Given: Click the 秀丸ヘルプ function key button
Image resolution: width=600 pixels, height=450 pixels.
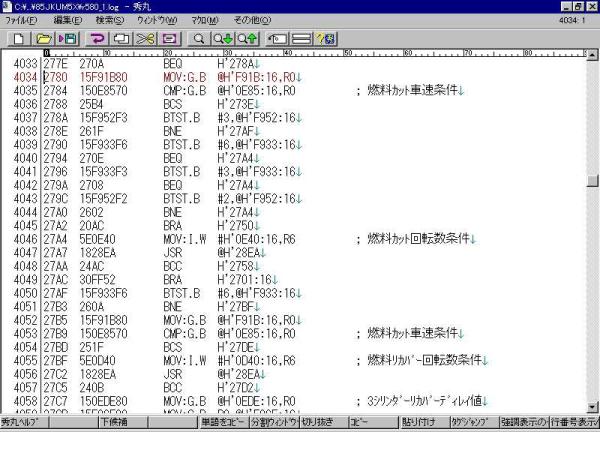Looking at the screenshot, I should pyautogui.click(x=24, y=422).
